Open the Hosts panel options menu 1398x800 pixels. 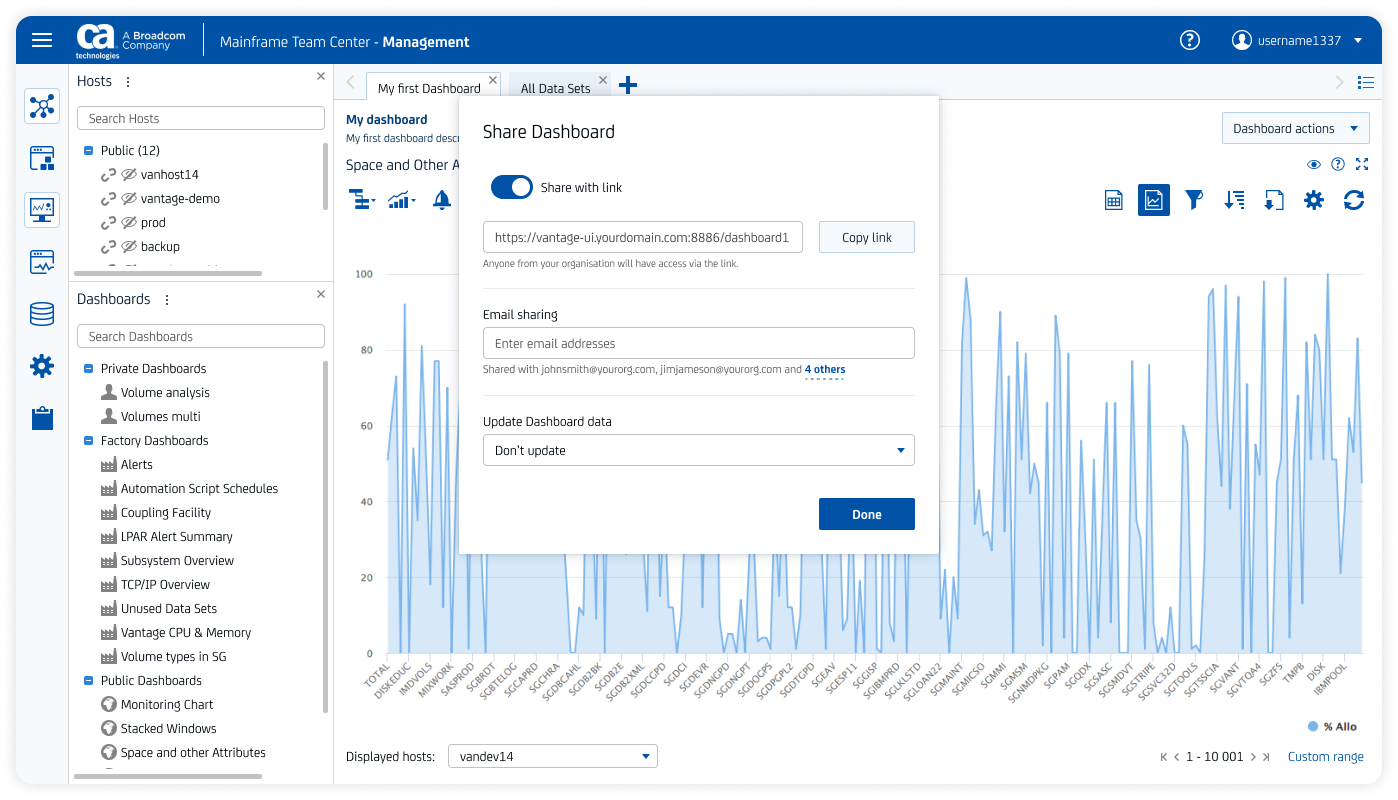[x=128, y=82]
